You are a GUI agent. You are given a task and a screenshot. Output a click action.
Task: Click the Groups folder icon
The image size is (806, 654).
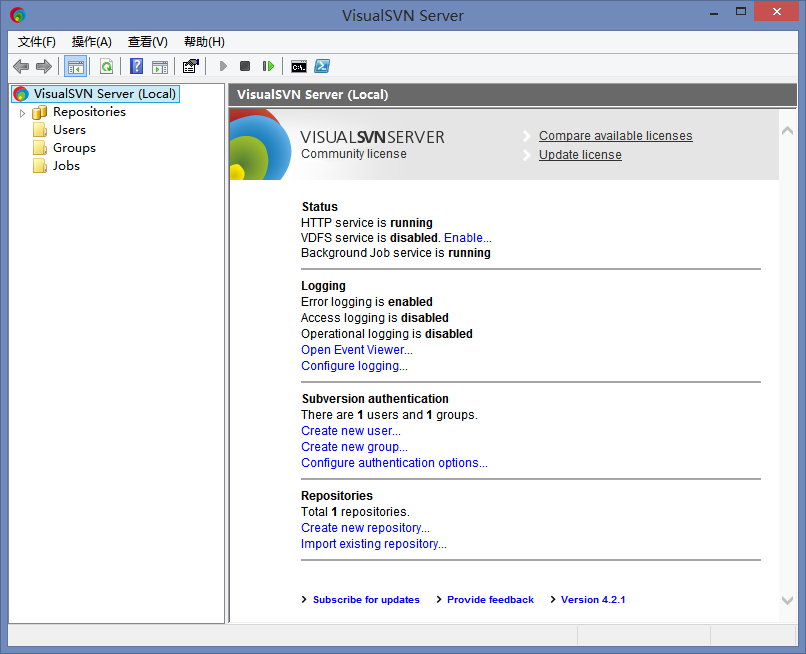[x=40, y=148]
